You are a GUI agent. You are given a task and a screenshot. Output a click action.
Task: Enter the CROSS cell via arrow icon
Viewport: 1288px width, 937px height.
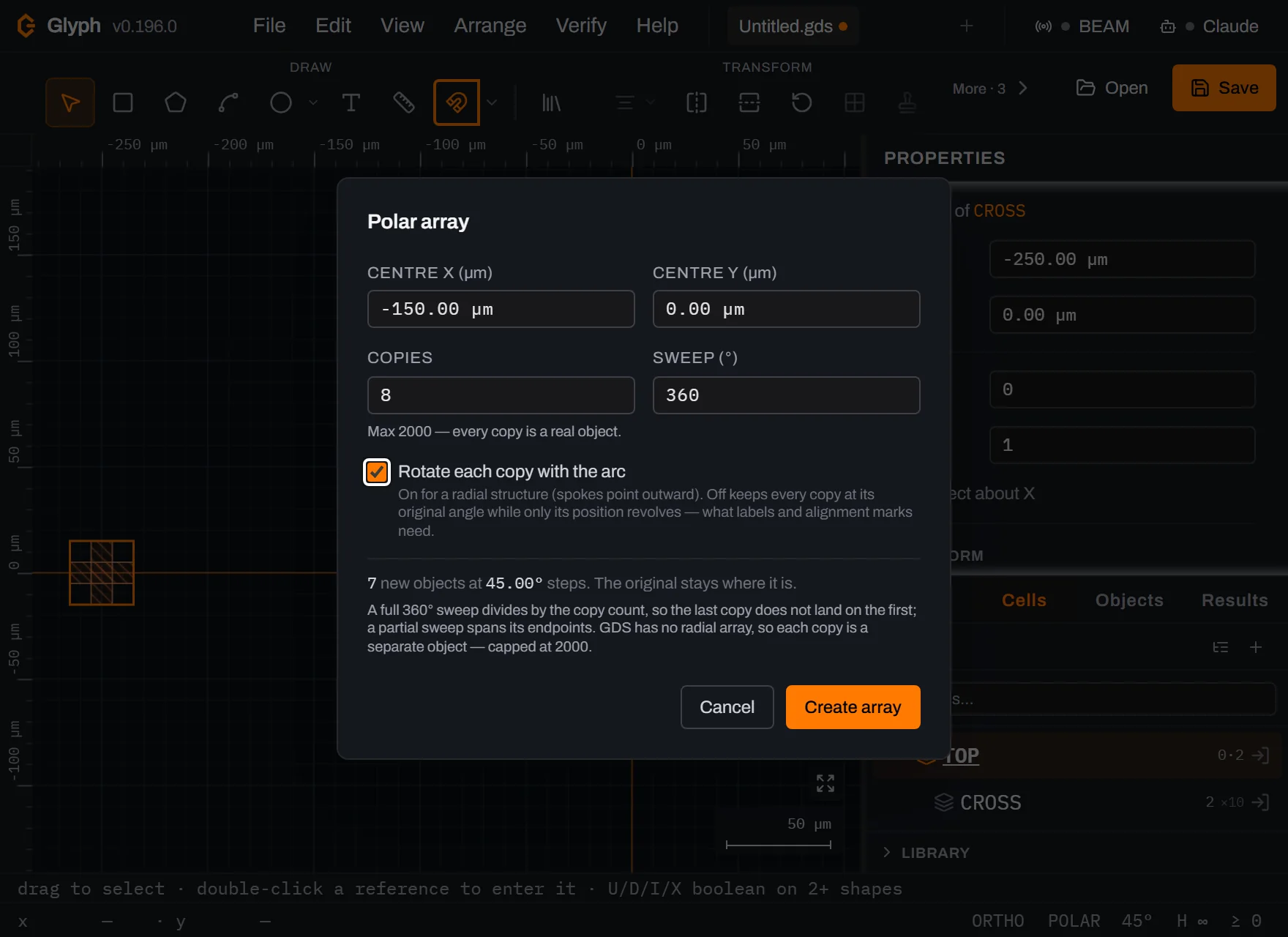[1260, 802]
